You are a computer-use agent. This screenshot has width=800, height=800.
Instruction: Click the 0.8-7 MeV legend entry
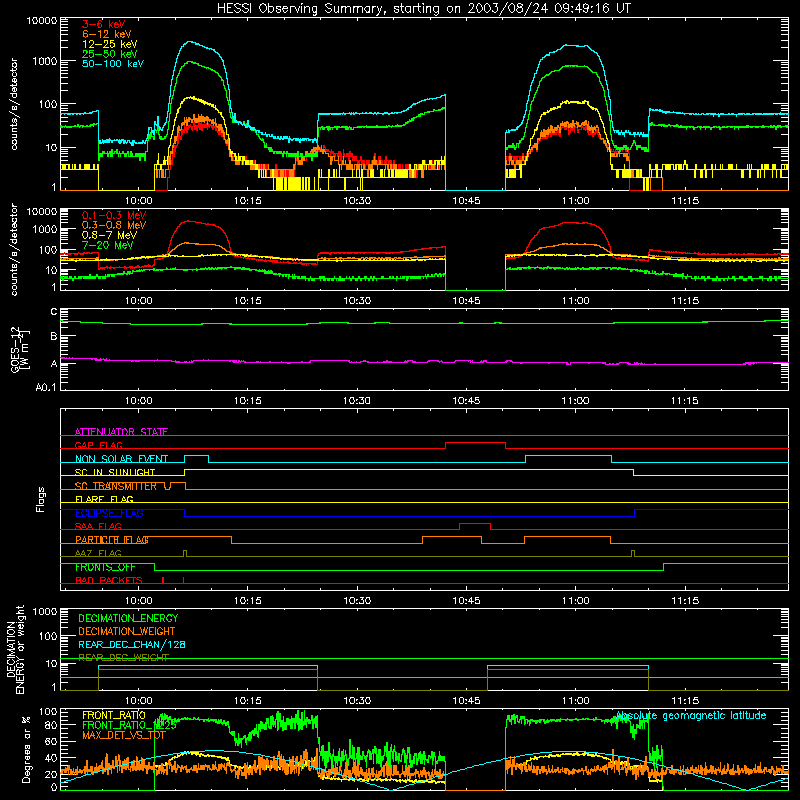click(x=109, y=235)
